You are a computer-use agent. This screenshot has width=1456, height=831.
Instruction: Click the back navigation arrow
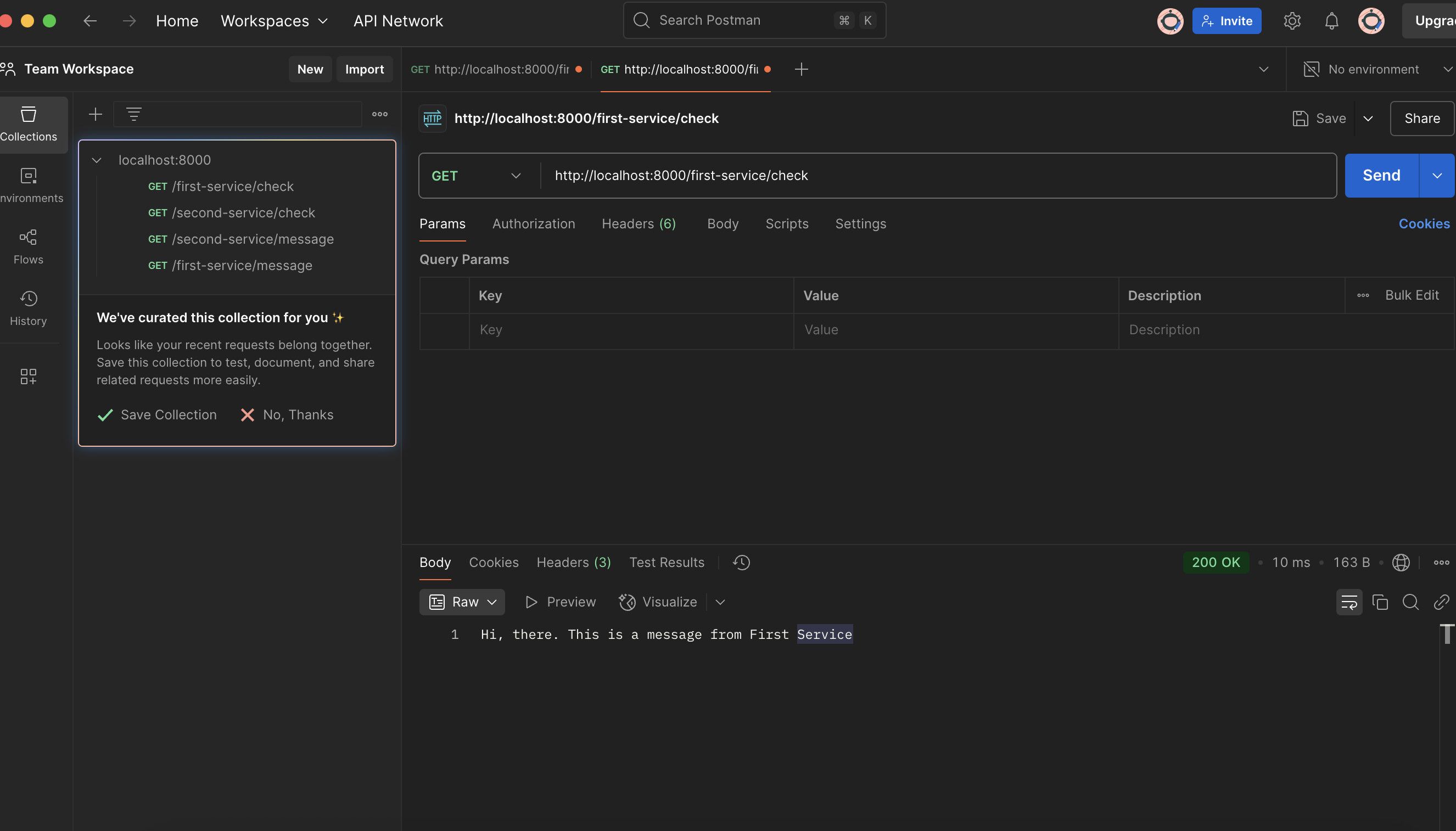coord(89,21)
